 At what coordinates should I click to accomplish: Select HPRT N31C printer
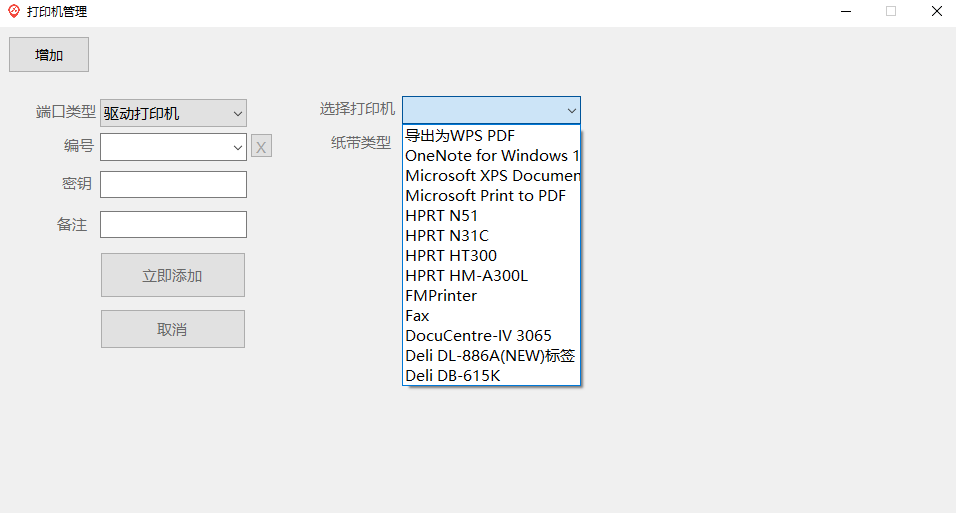click(x=491, y=235)
